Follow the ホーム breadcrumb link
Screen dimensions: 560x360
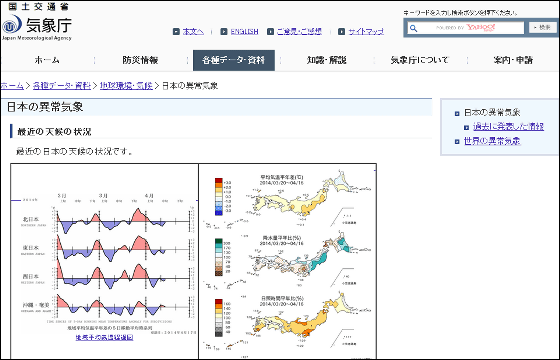(x=12, y=86)
